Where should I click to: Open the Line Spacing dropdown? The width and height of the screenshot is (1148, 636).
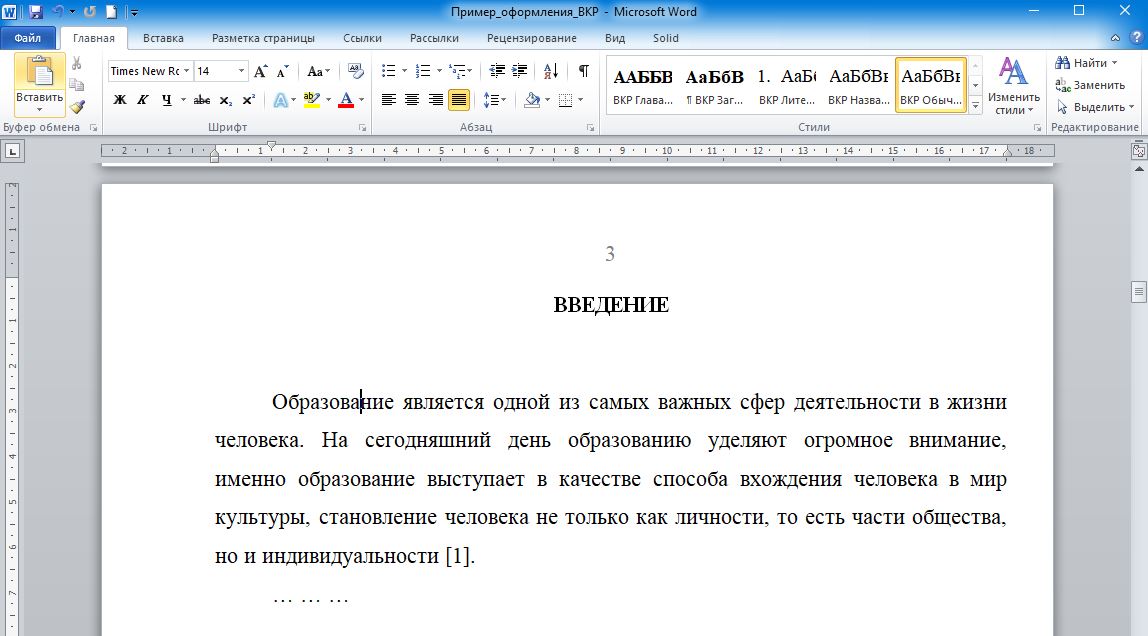pyautogui.click(x=496, y=100)
